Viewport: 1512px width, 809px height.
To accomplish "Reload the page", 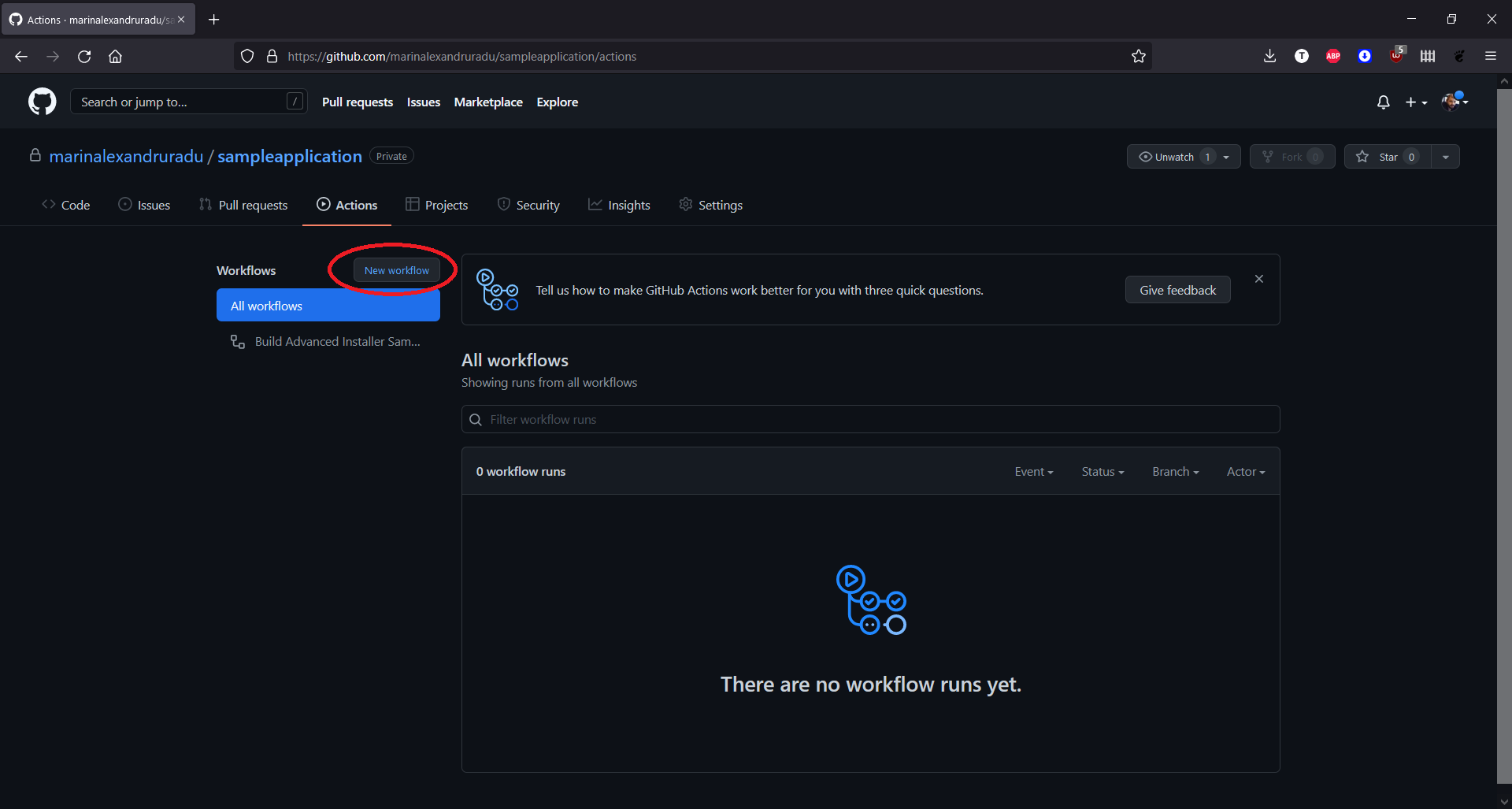I will [x=84, y=56].
